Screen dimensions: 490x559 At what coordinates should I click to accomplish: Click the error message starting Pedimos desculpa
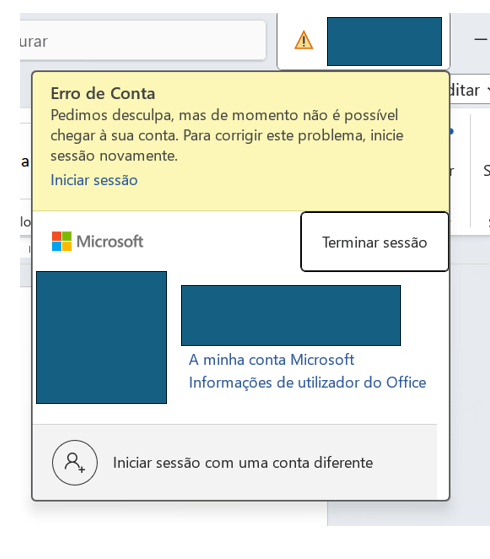[x=227, y=135]
